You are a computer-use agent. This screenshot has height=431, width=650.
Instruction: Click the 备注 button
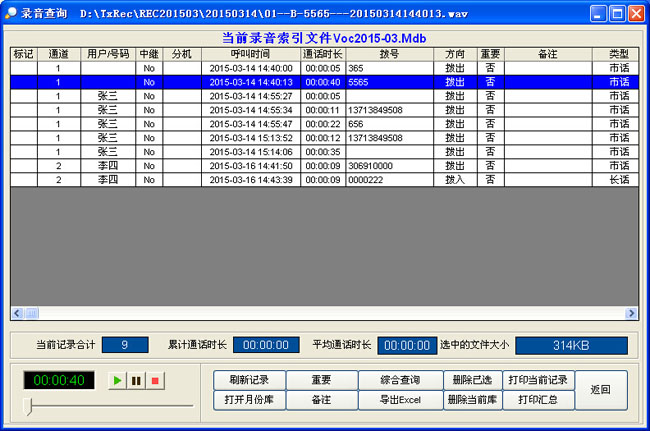pos(321,400)
